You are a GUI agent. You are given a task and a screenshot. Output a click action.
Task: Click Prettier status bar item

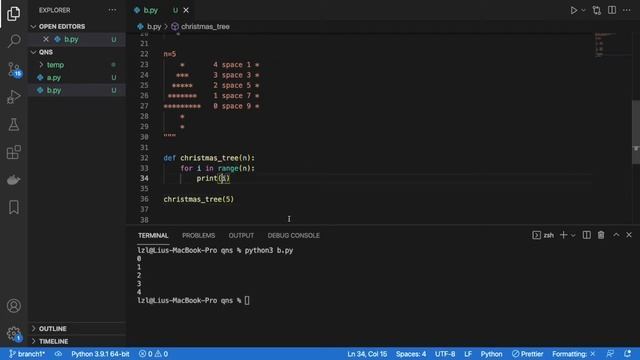527,354
